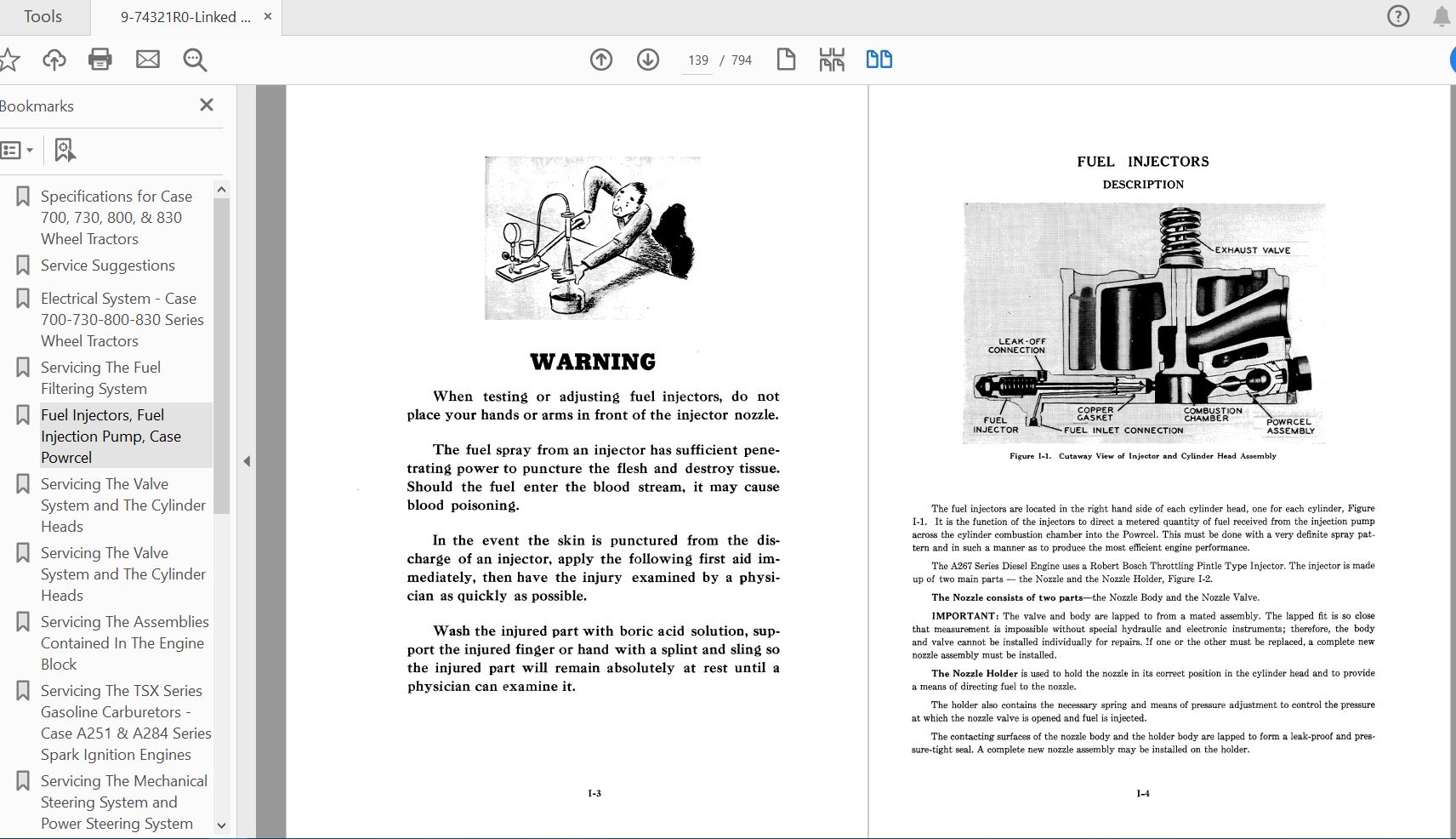Click the find current bookmark icon
The height and width of the screenshot is (839, 1456).
coord(65,151)
